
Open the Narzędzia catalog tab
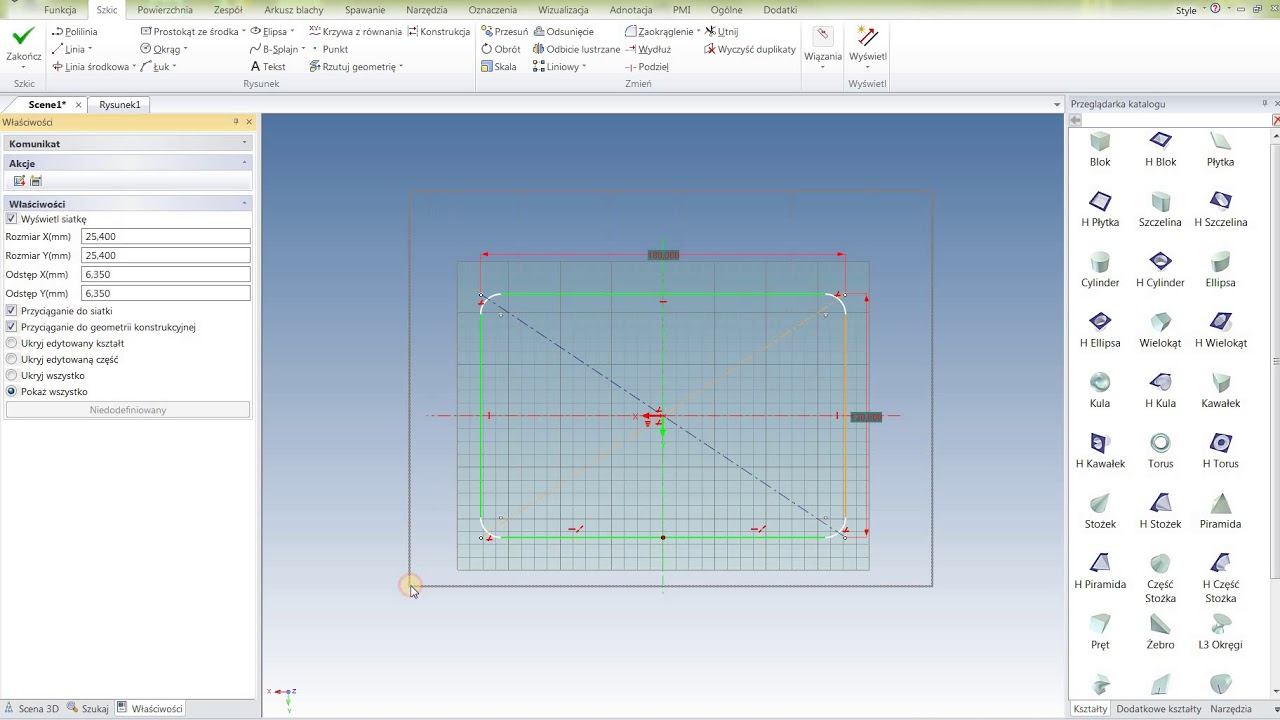(x=1230, y=709)
